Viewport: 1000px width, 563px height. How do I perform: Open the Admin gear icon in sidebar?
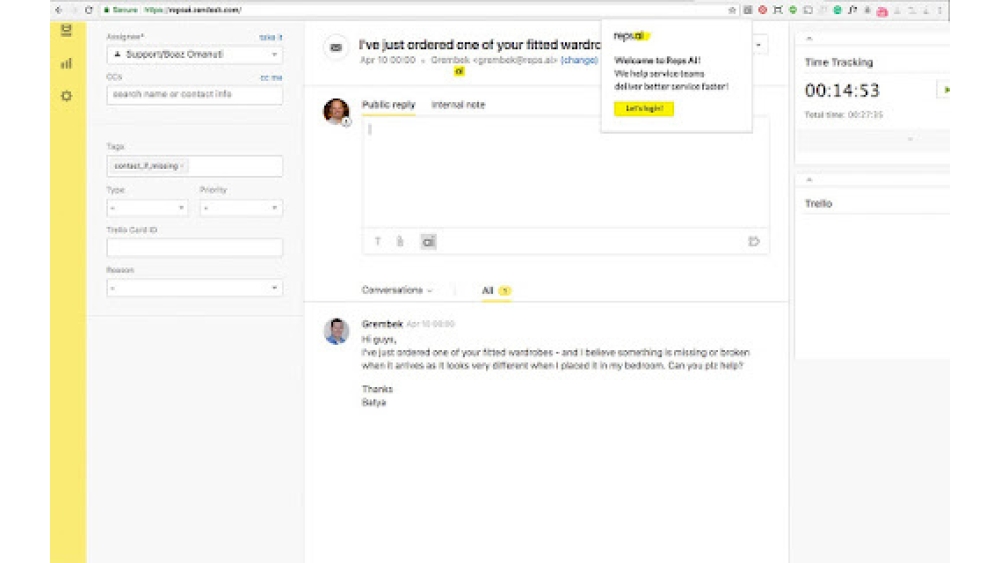tap(66, 96)
